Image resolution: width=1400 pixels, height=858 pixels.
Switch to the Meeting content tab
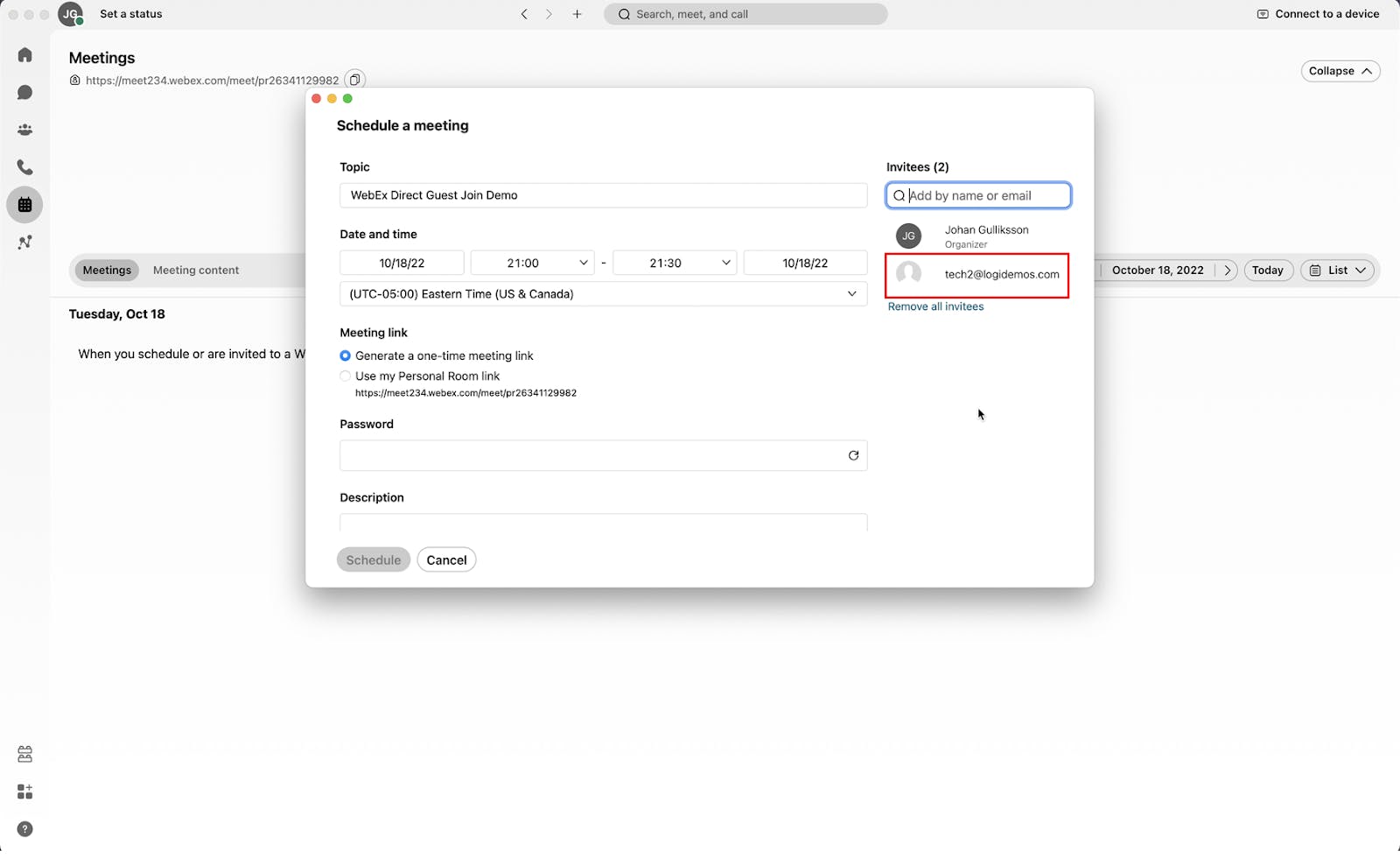[x=196, y=271]
